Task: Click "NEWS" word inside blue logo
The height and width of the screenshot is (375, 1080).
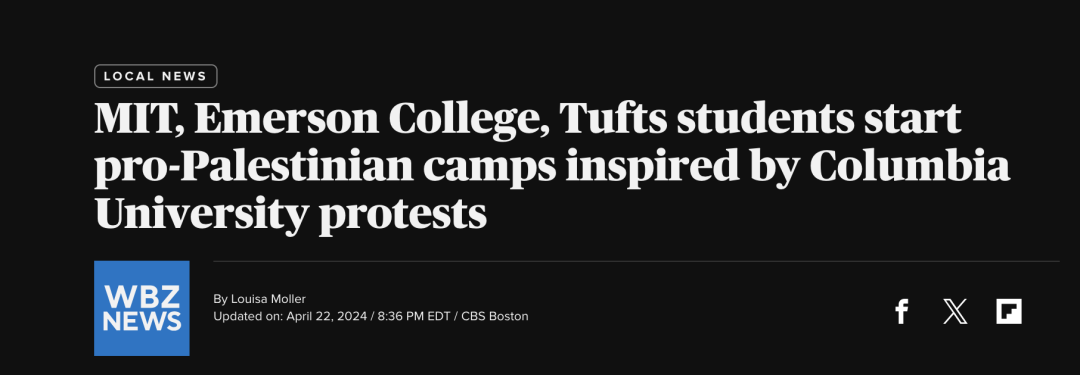Action: (x=142, y=321)
